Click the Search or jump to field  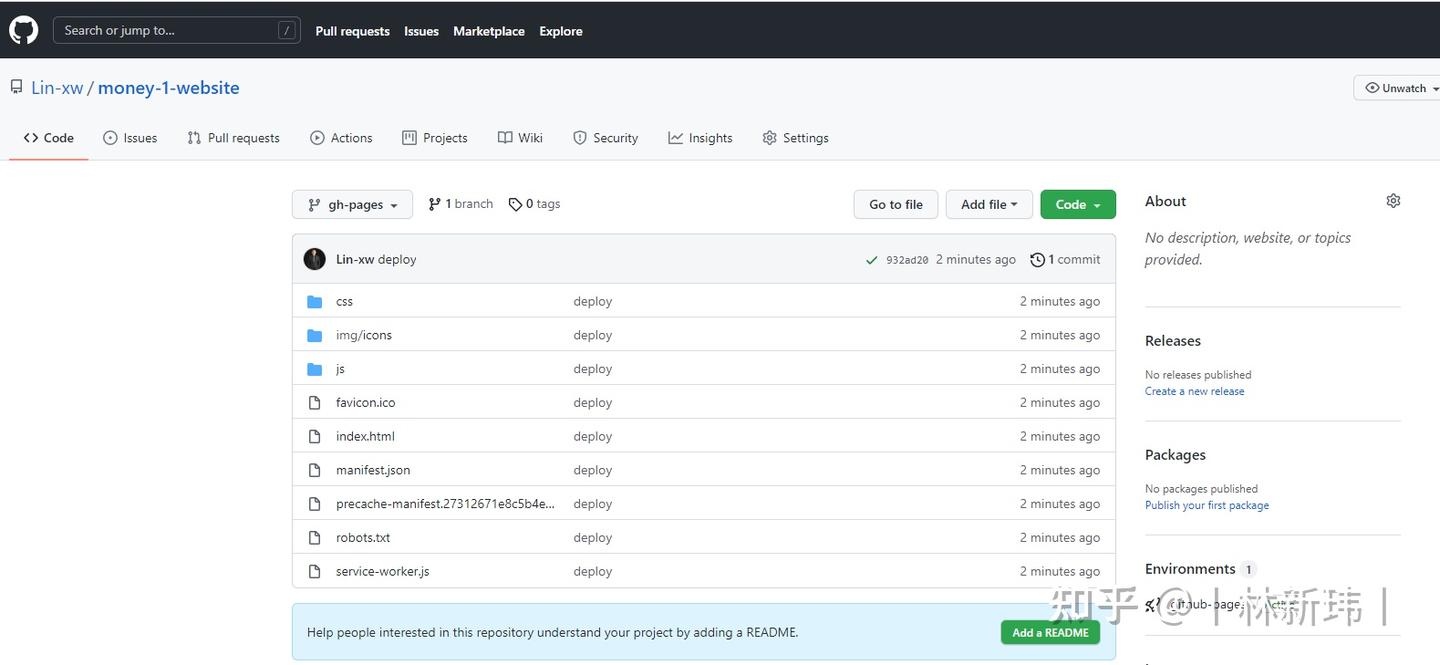pyautogui.click(x=177, y=30)
